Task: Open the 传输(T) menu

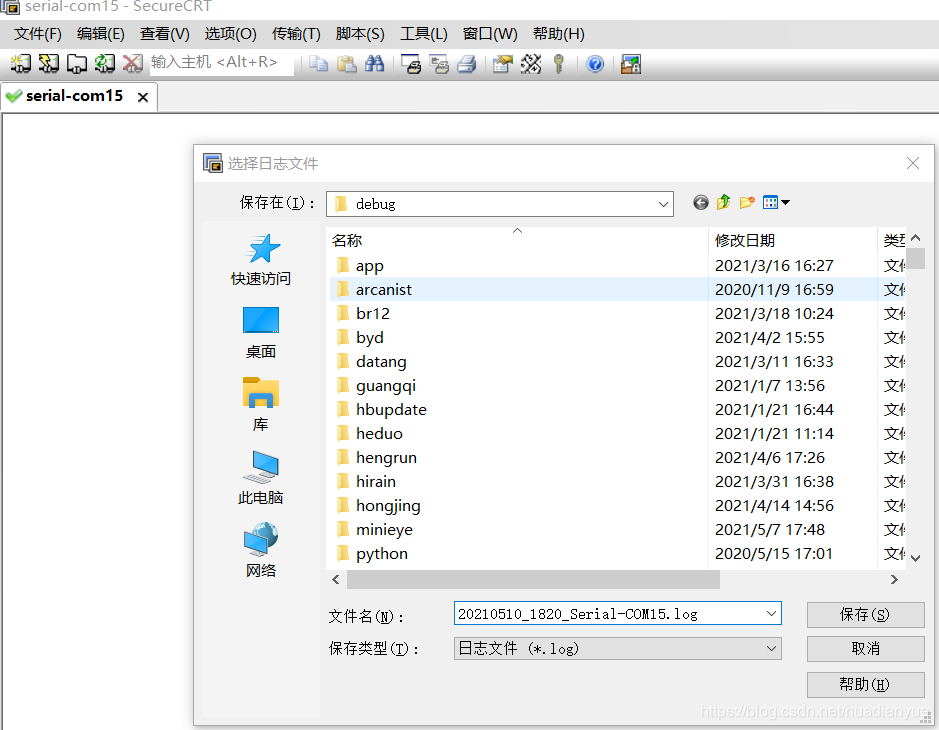Action: click(296, 34)
